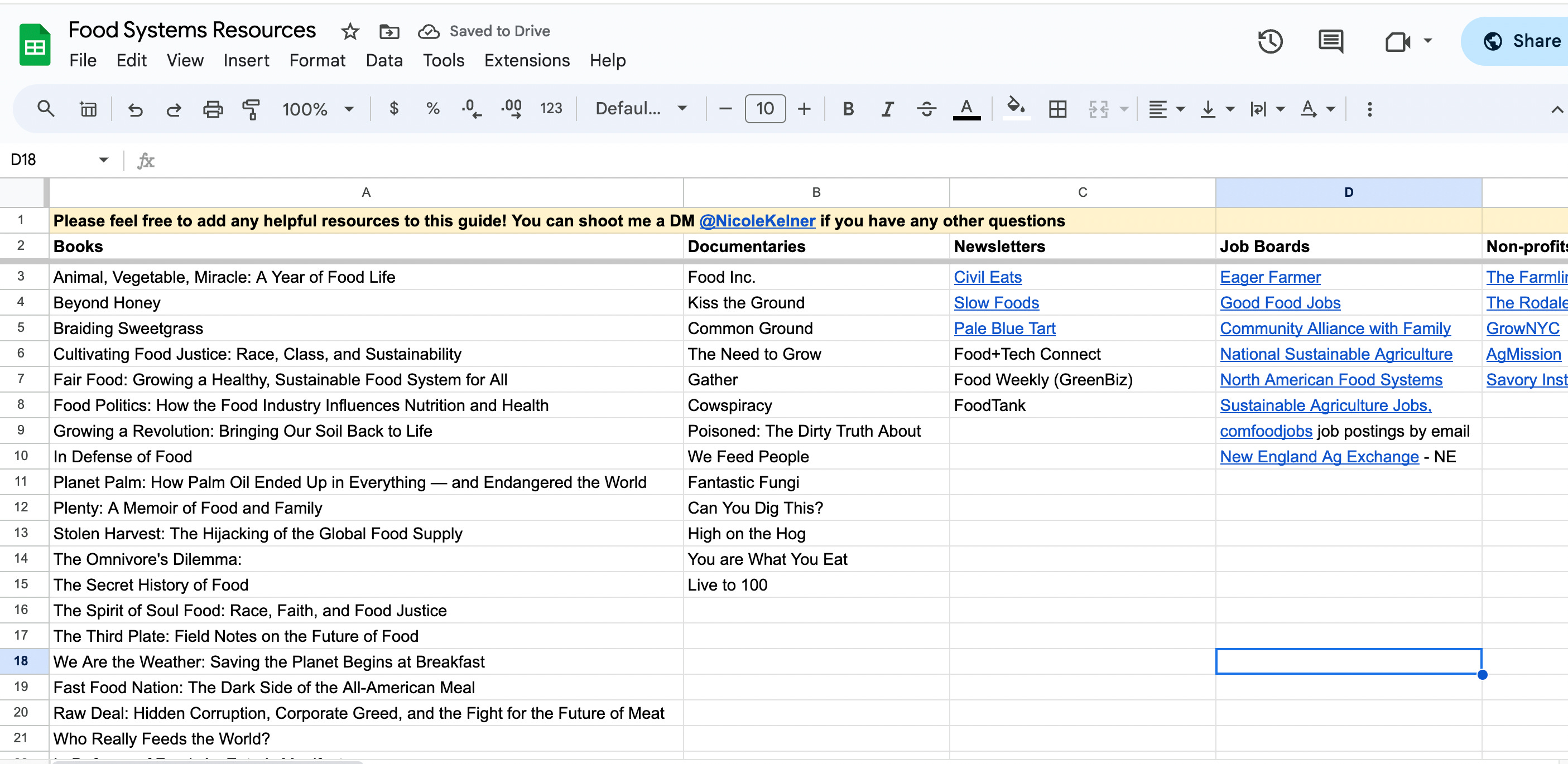
Task: Click the Move to folder icon
Action: [x=389, y=31]
